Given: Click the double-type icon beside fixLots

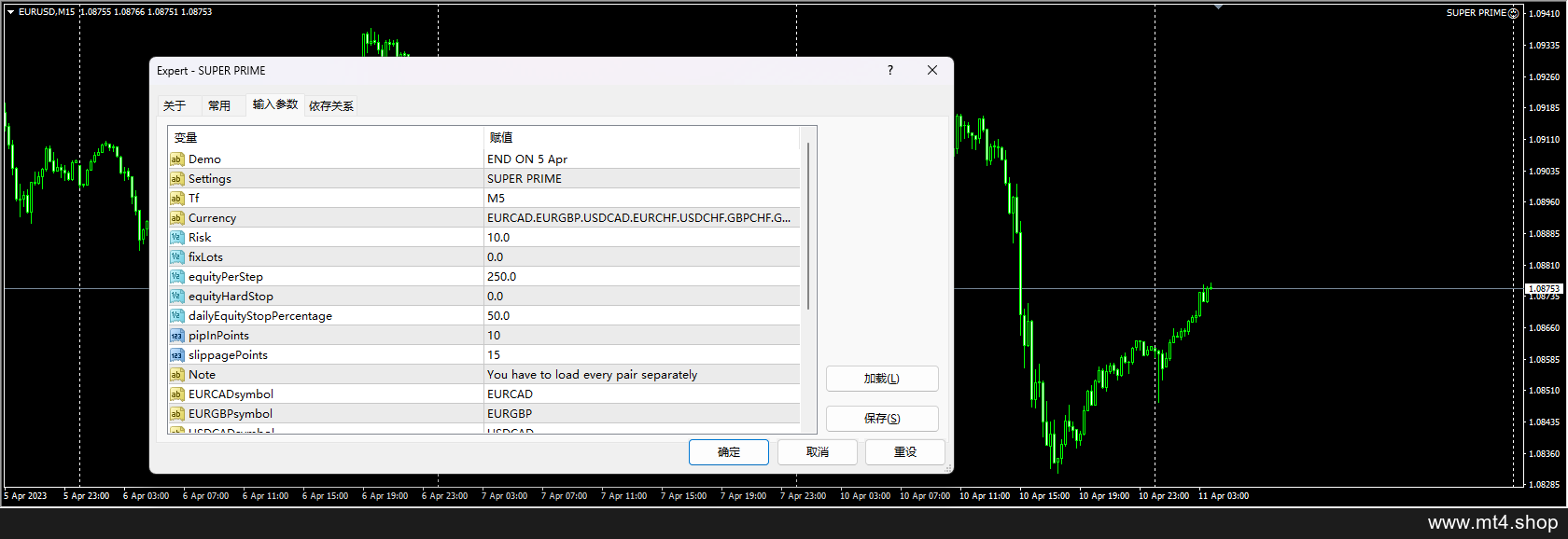Looking at the screenshot, I should point(176,257).
